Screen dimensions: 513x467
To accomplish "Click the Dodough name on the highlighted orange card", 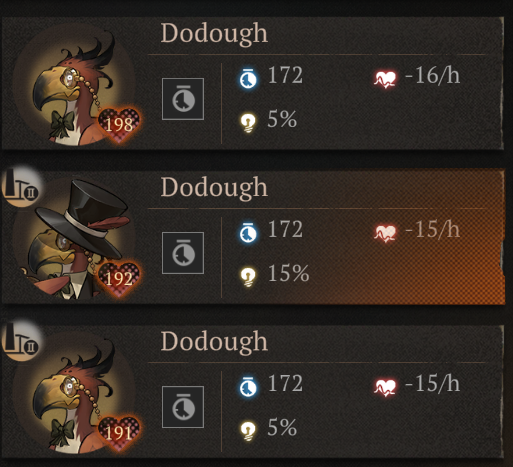I will (214, 189).
